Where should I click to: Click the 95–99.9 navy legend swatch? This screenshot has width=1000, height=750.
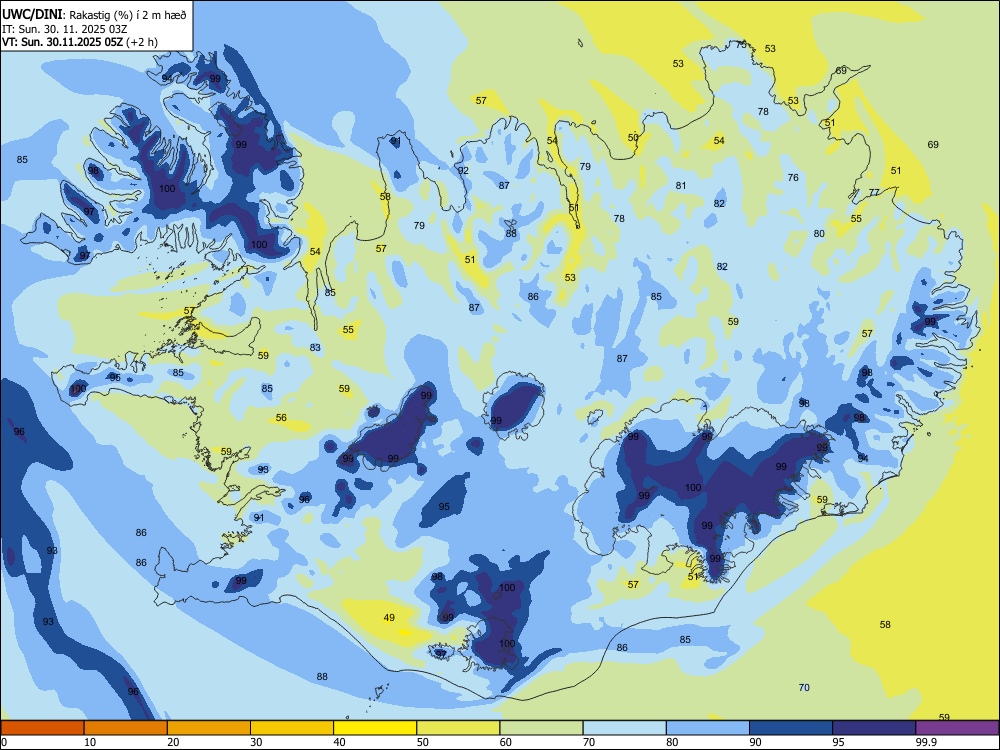[x=874, y=728]
